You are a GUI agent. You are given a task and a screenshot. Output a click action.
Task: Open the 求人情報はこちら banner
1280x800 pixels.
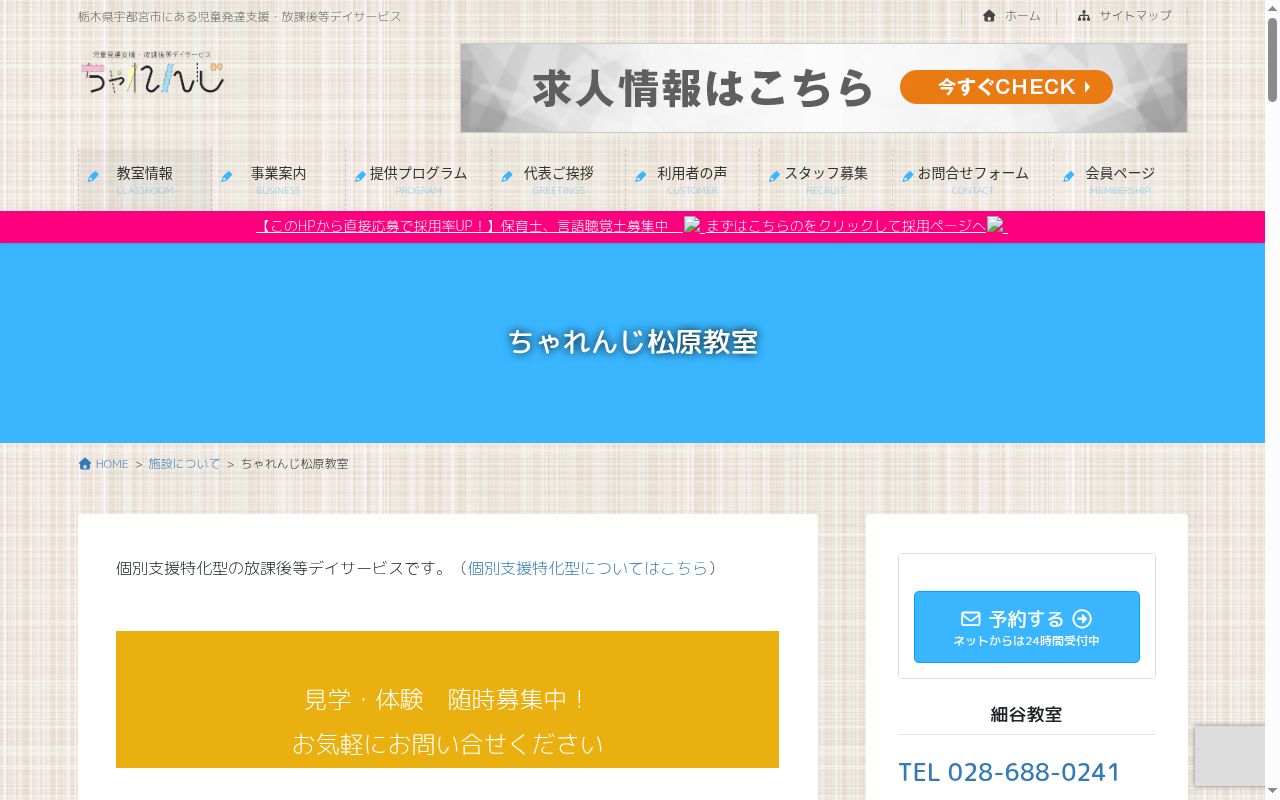[824, 88]
